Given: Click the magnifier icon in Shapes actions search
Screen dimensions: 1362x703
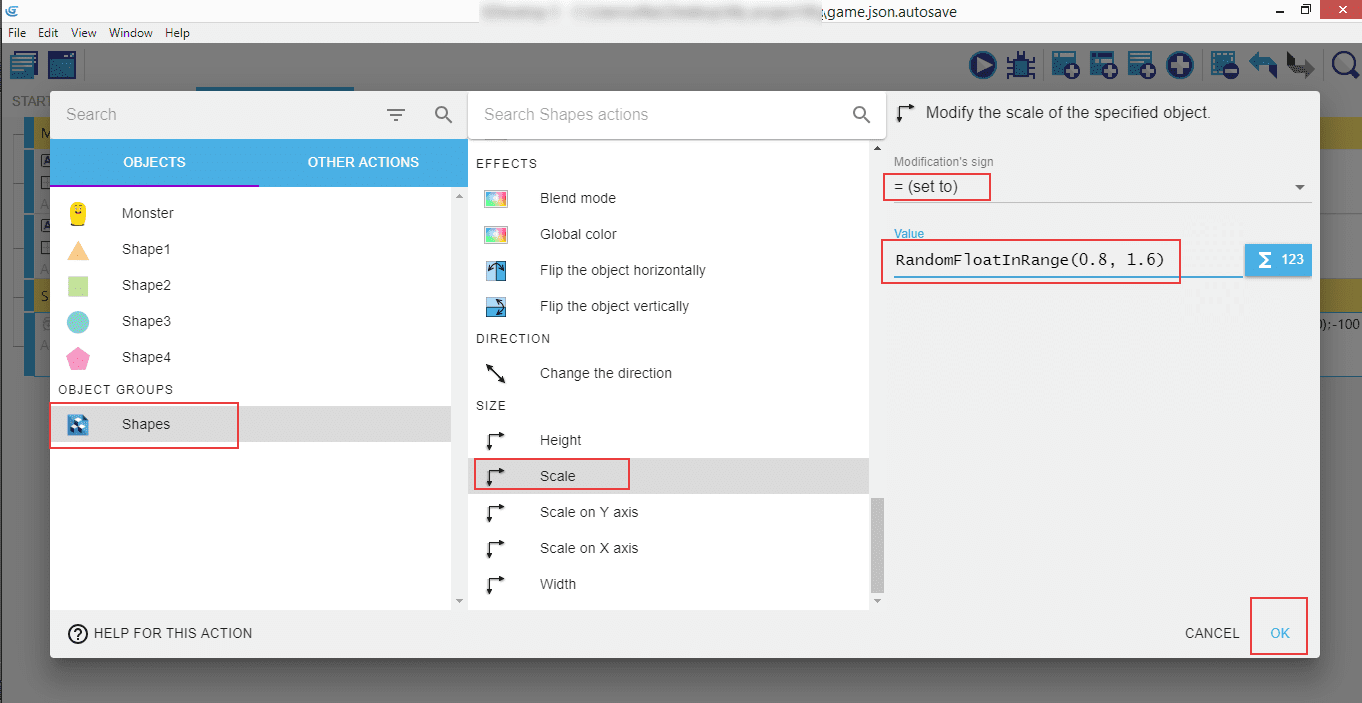Looking at the screenshot, I should coord(861,115).
